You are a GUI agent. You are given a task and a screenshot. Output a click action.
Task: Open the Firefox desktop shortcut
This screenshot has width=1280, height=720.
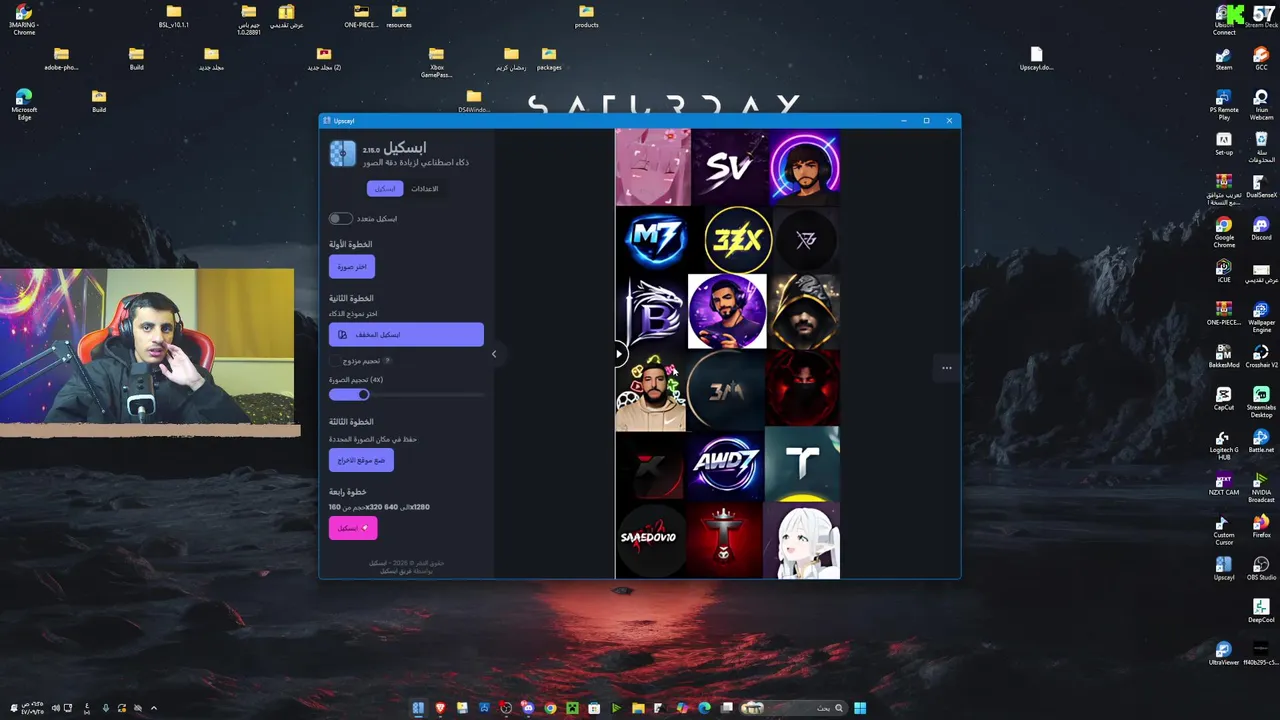pos(1261,526)
